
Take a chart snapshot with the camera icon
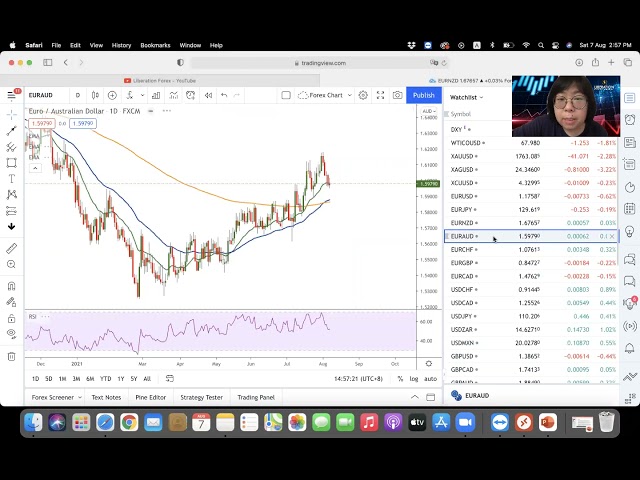click(x=397, y=95)
